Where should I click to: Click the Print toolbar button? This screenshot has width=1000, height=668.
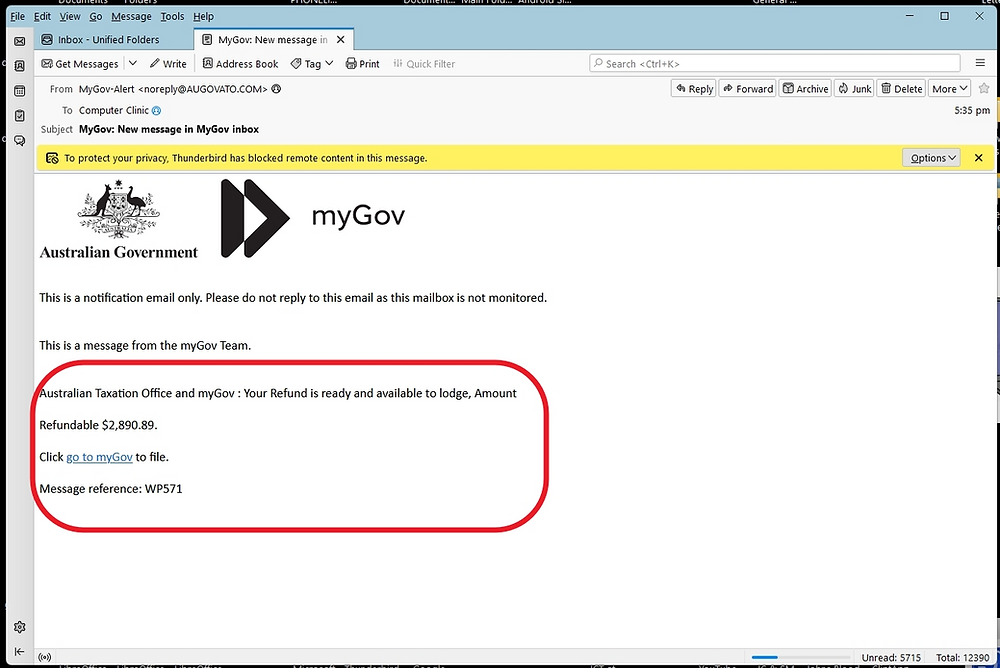(x=362, y=64)
